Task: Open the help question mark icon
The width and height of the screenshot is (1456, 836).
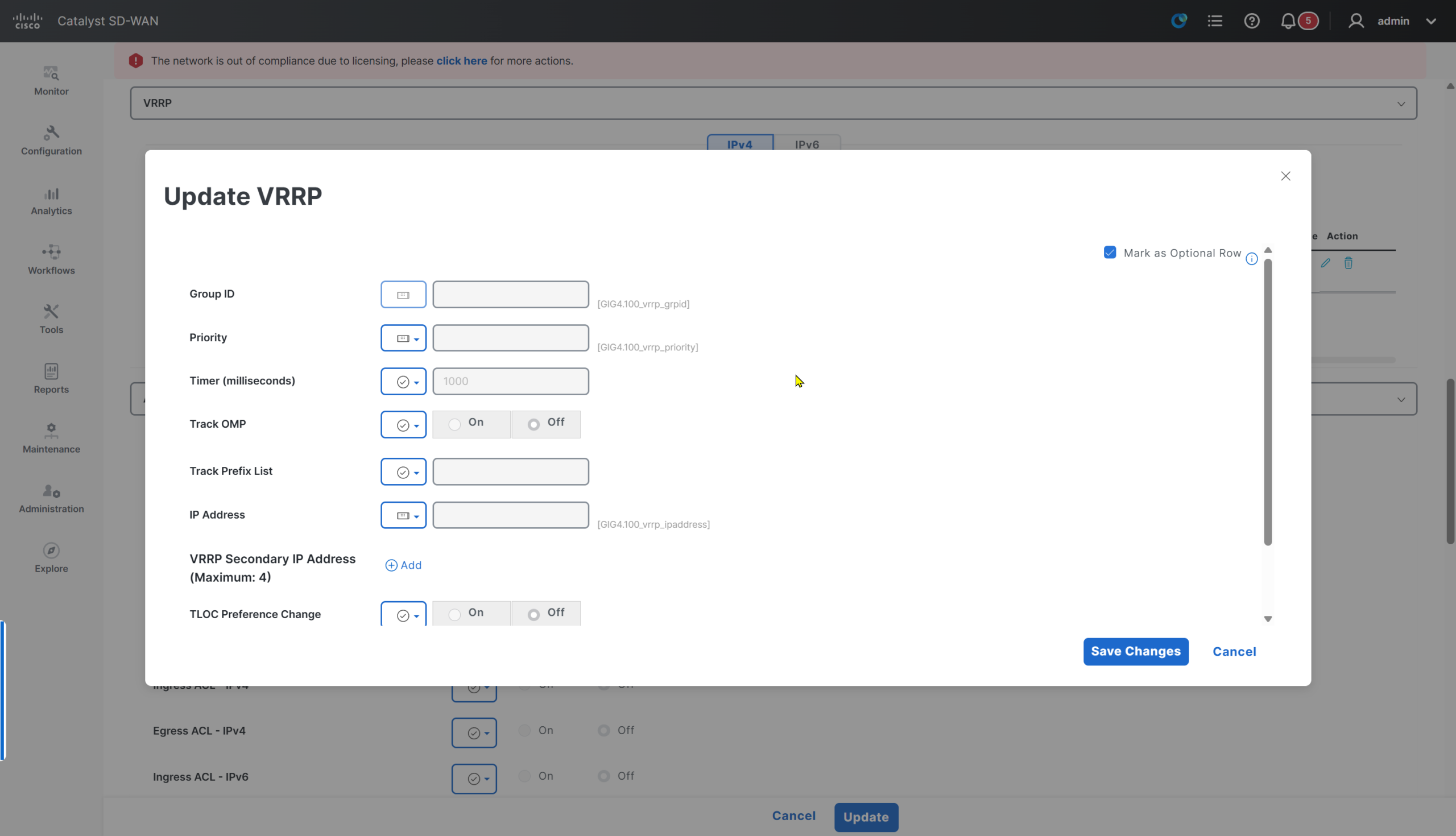Action: [1252, 21]
